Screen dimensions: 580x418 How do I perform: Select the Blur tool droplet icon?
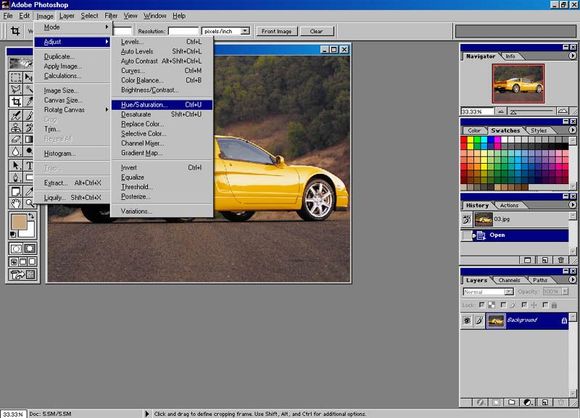tap(15, 151)
